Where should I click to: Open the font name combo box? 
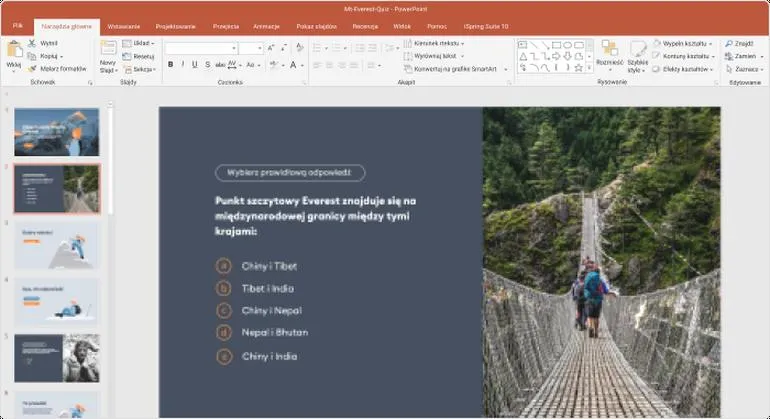tap(201, 48)
